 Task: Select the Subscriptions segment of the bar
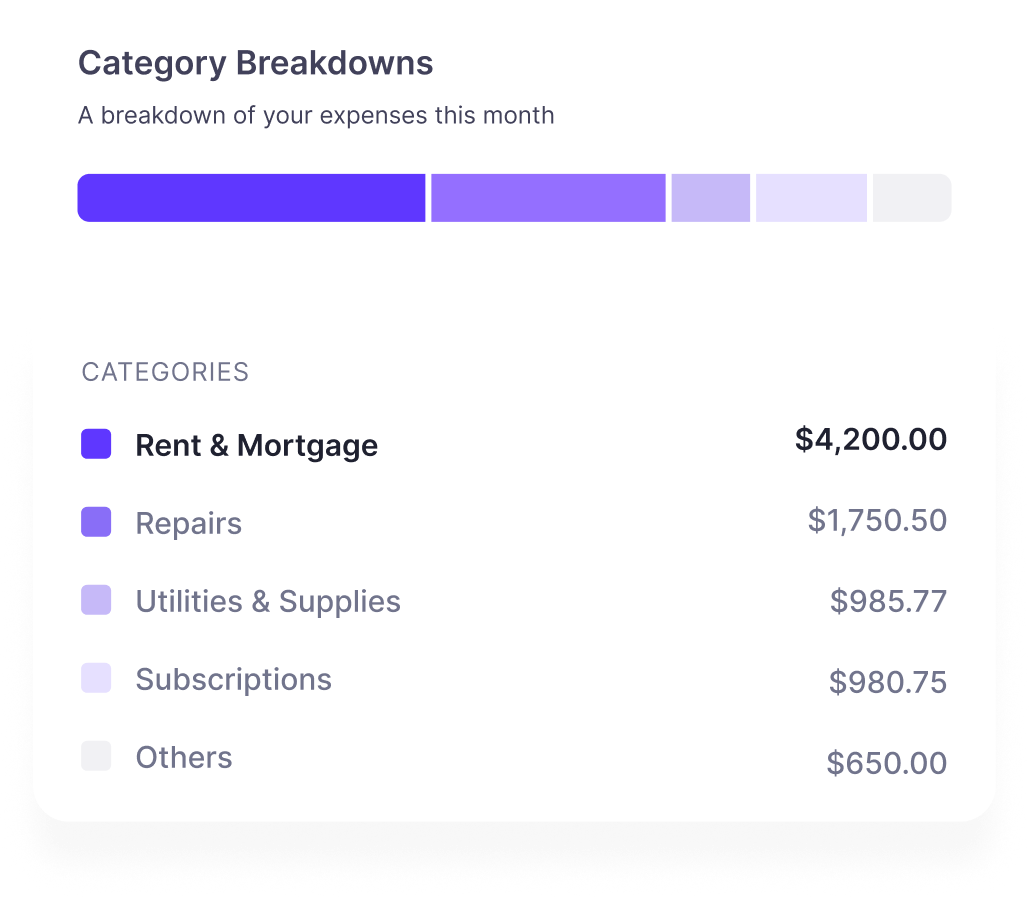pos(811,198)
